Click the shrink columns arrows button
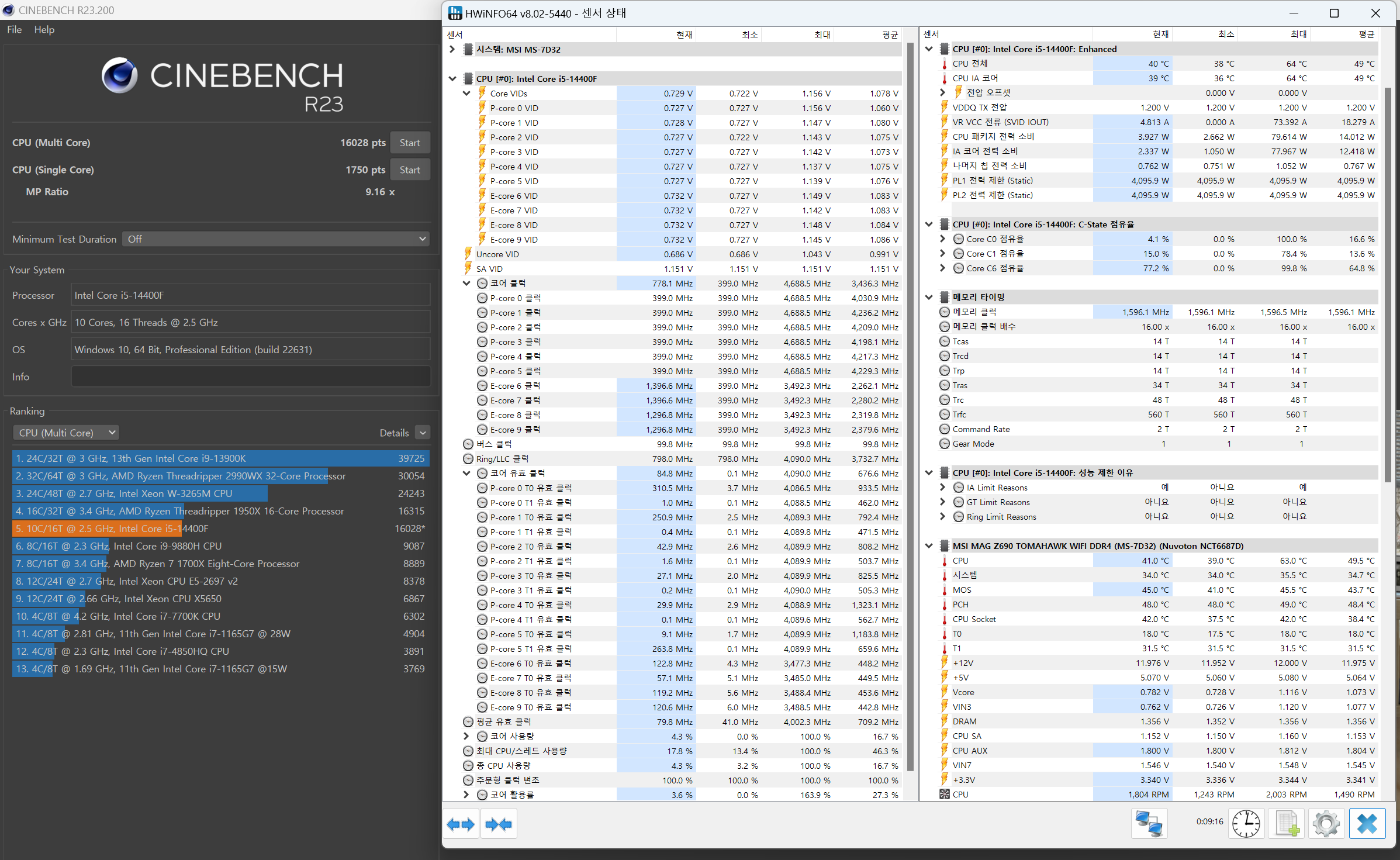 coord(499,824)
